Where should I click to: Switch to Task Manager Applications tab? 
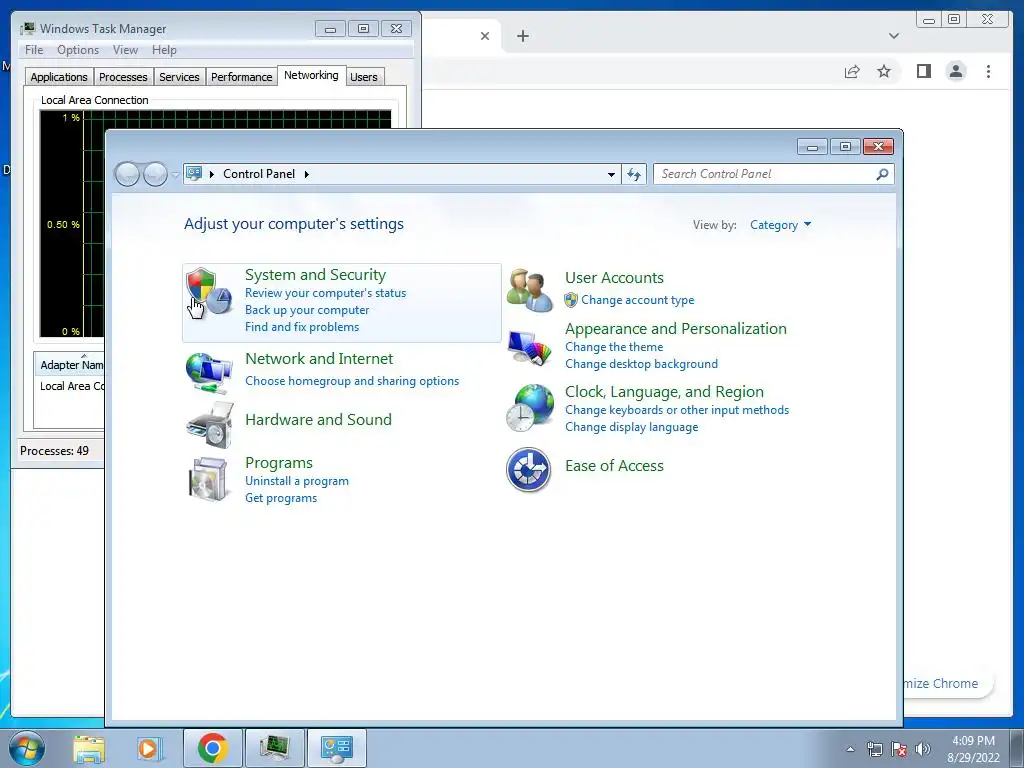click(59, 76)
